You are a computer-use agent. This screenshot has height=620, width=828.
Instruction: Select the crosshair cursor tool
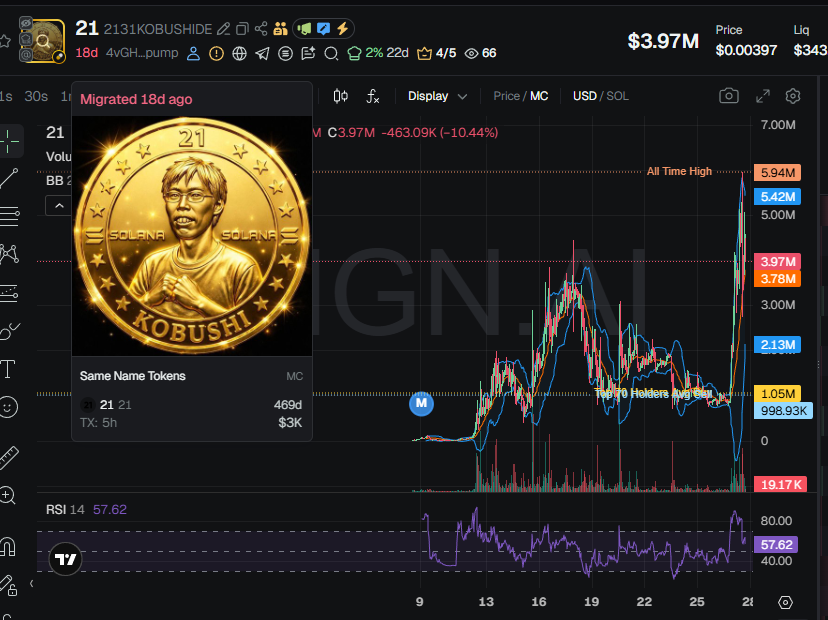click(x=9, y=142)
